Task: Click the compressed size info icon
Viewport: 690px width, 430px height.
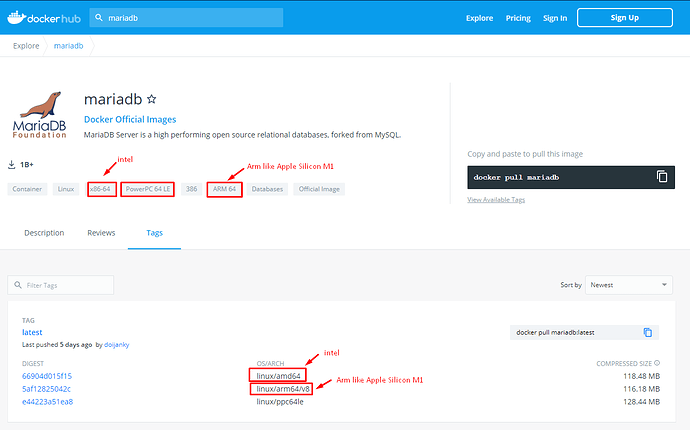Action: 657,363
